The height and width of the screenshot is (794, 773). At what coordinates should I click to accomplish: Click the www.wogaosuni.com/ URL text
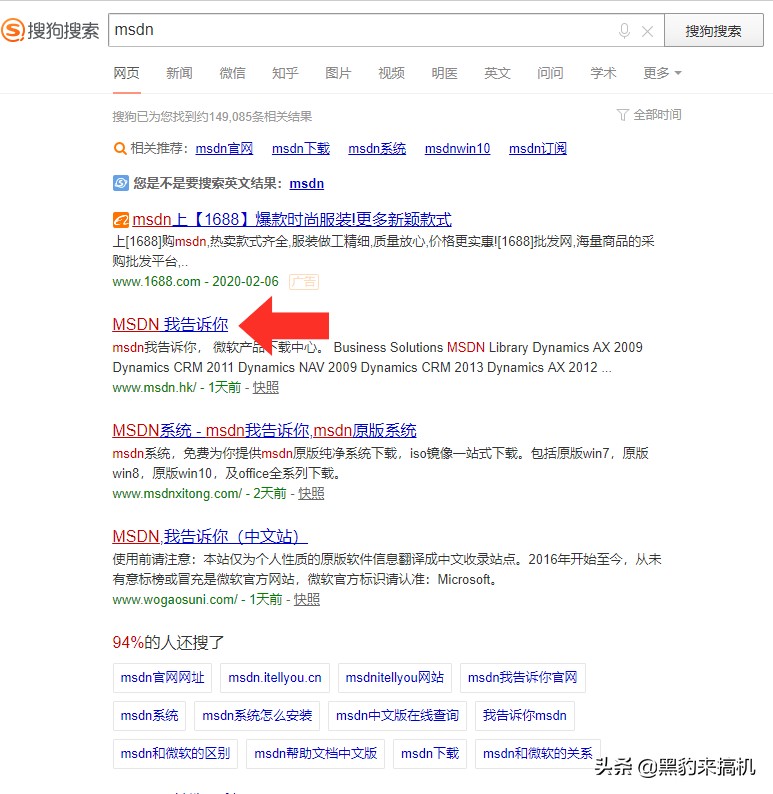[175, 600]
